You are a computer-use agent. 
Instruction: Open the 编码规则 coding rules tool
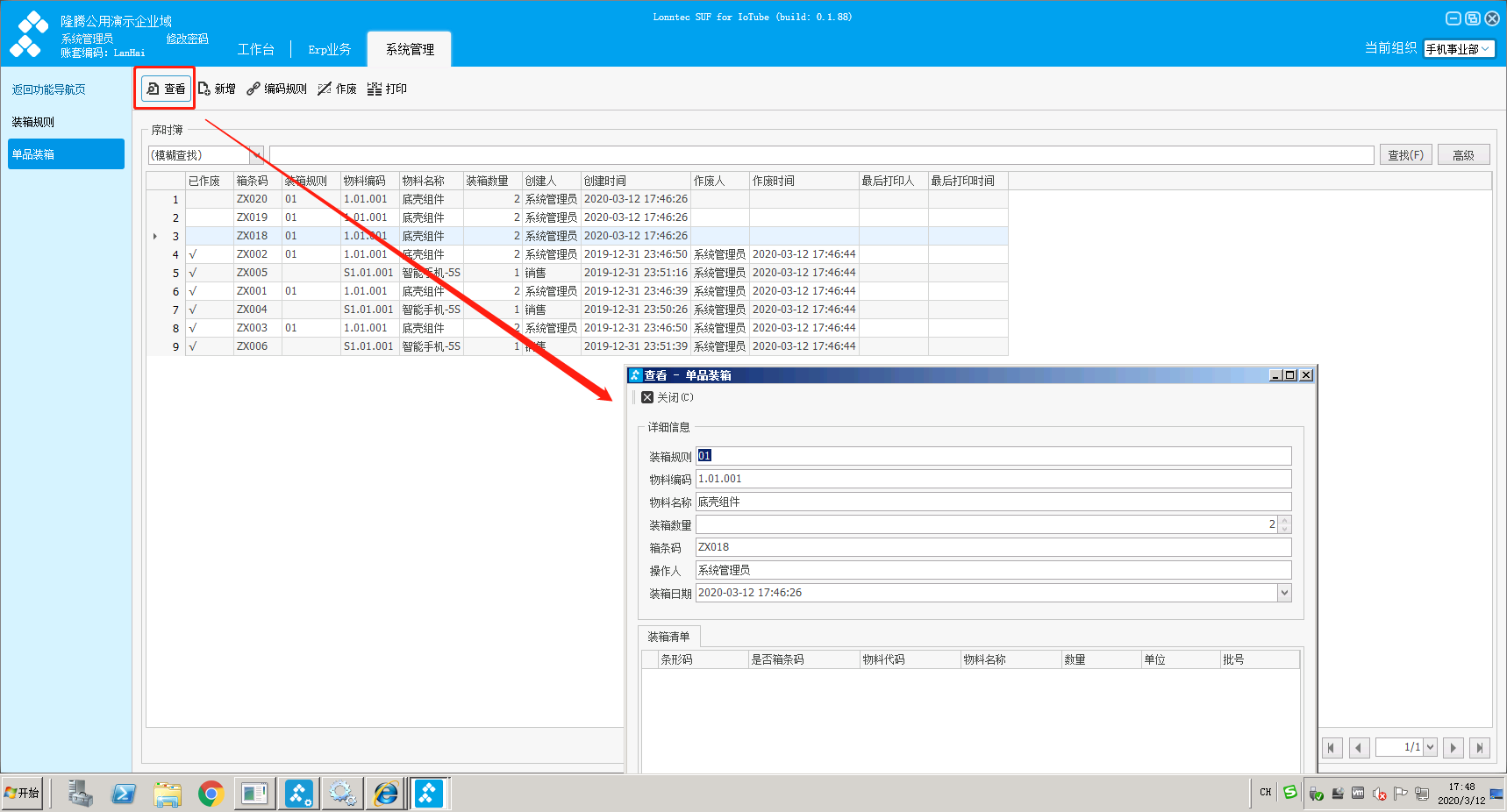[276, 89]
